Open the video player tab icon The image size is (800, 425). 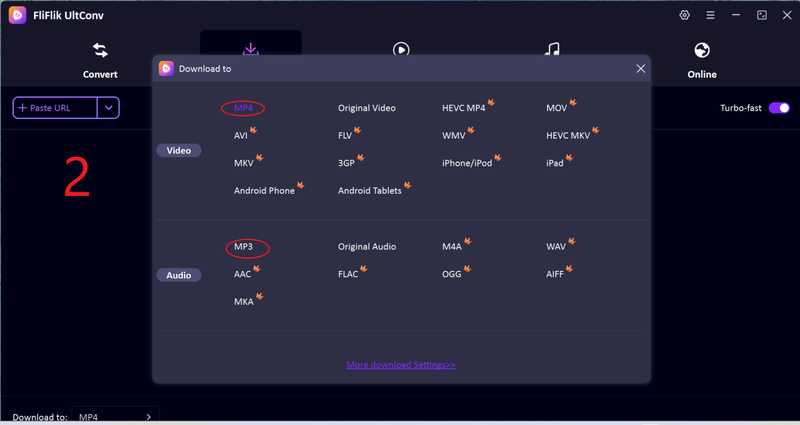coord(400,50)
